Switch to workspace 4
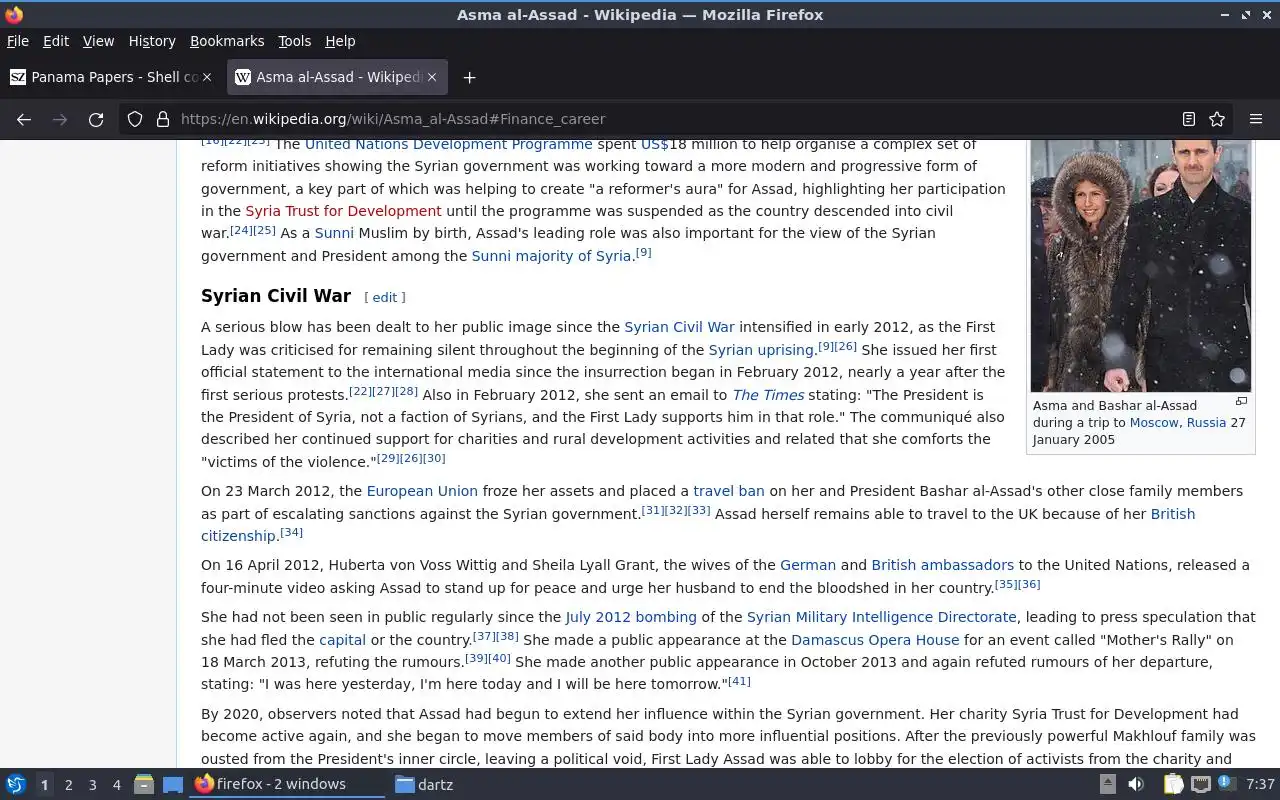Viewport: 1280px width, 800px height. coord(116,785)
